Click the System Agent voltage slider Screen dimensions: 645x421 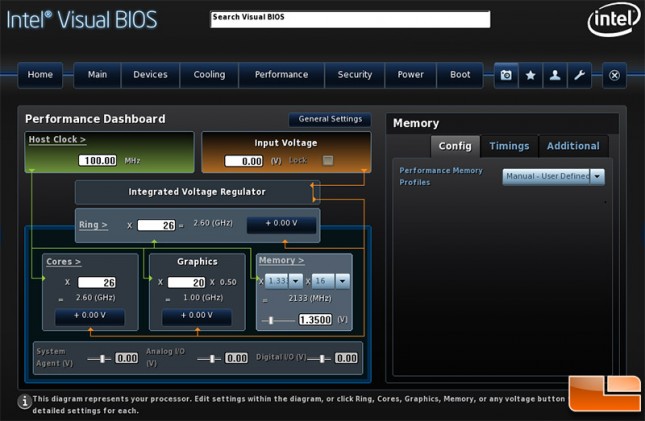tap(99, 359)
